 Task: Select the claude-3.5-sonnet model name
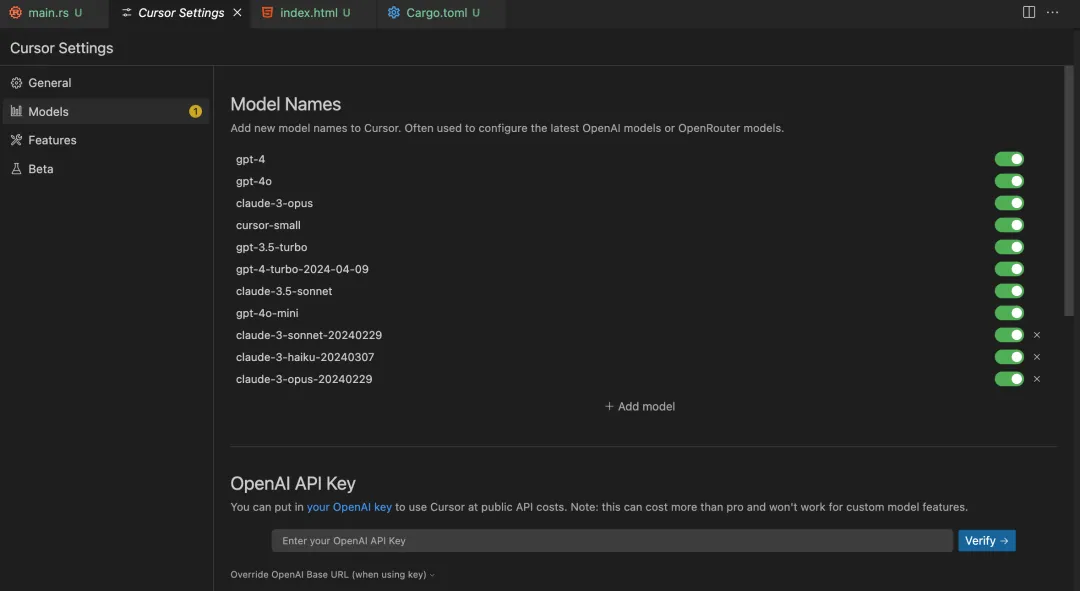coord(284,291)
